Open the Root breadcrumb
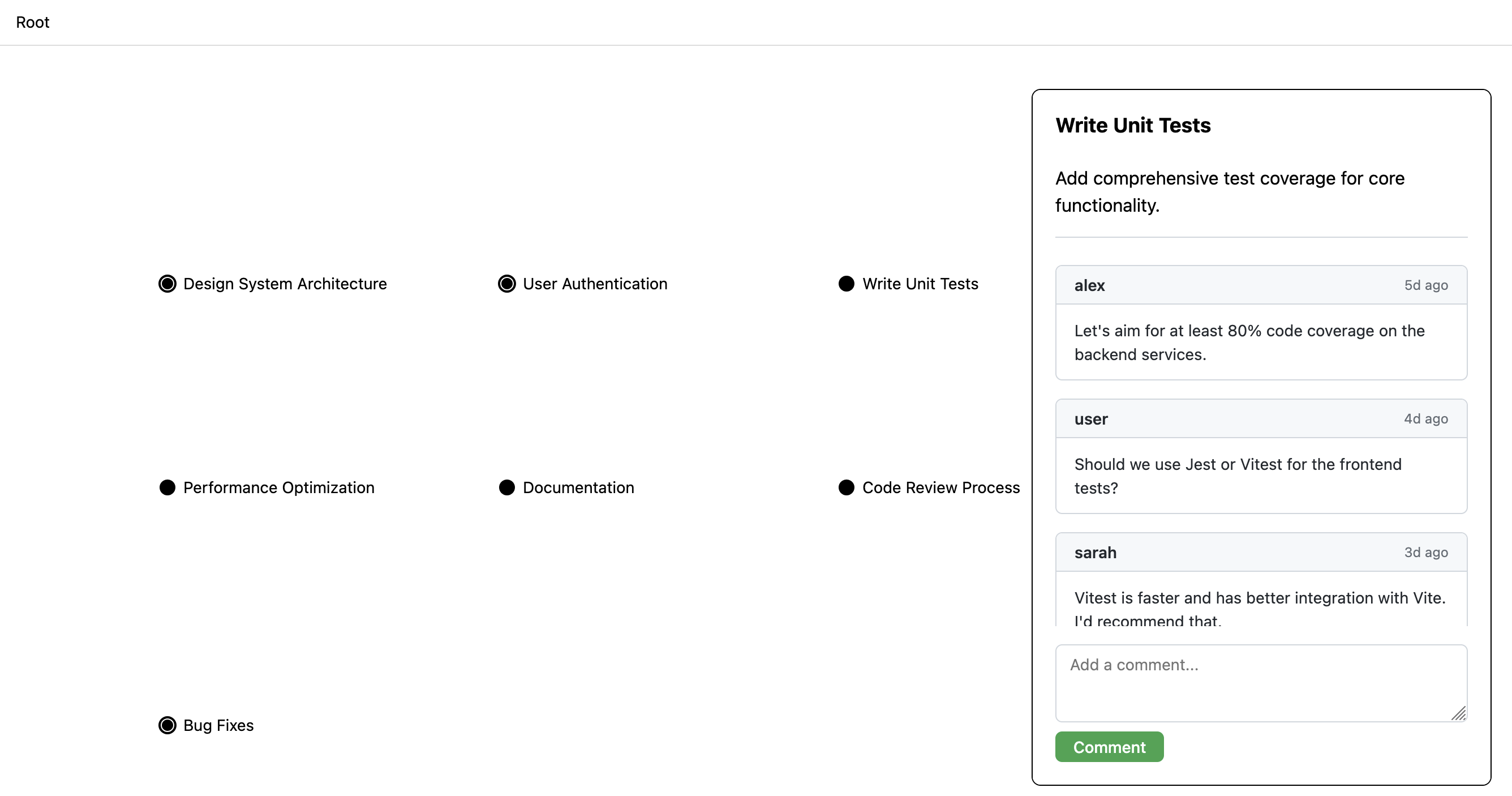The image size is (1512, 796). tap(32, 22)
